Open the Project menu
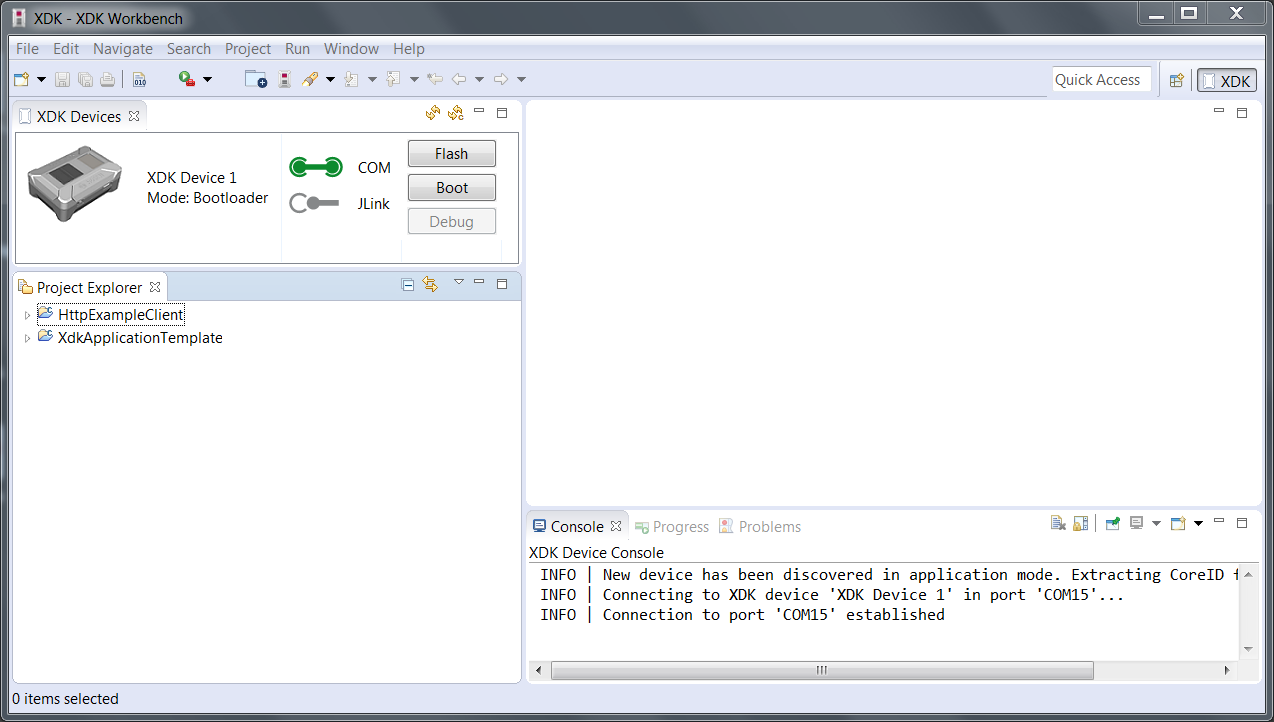The width and height of the screenshot is (1274, 722). point(248,48)
